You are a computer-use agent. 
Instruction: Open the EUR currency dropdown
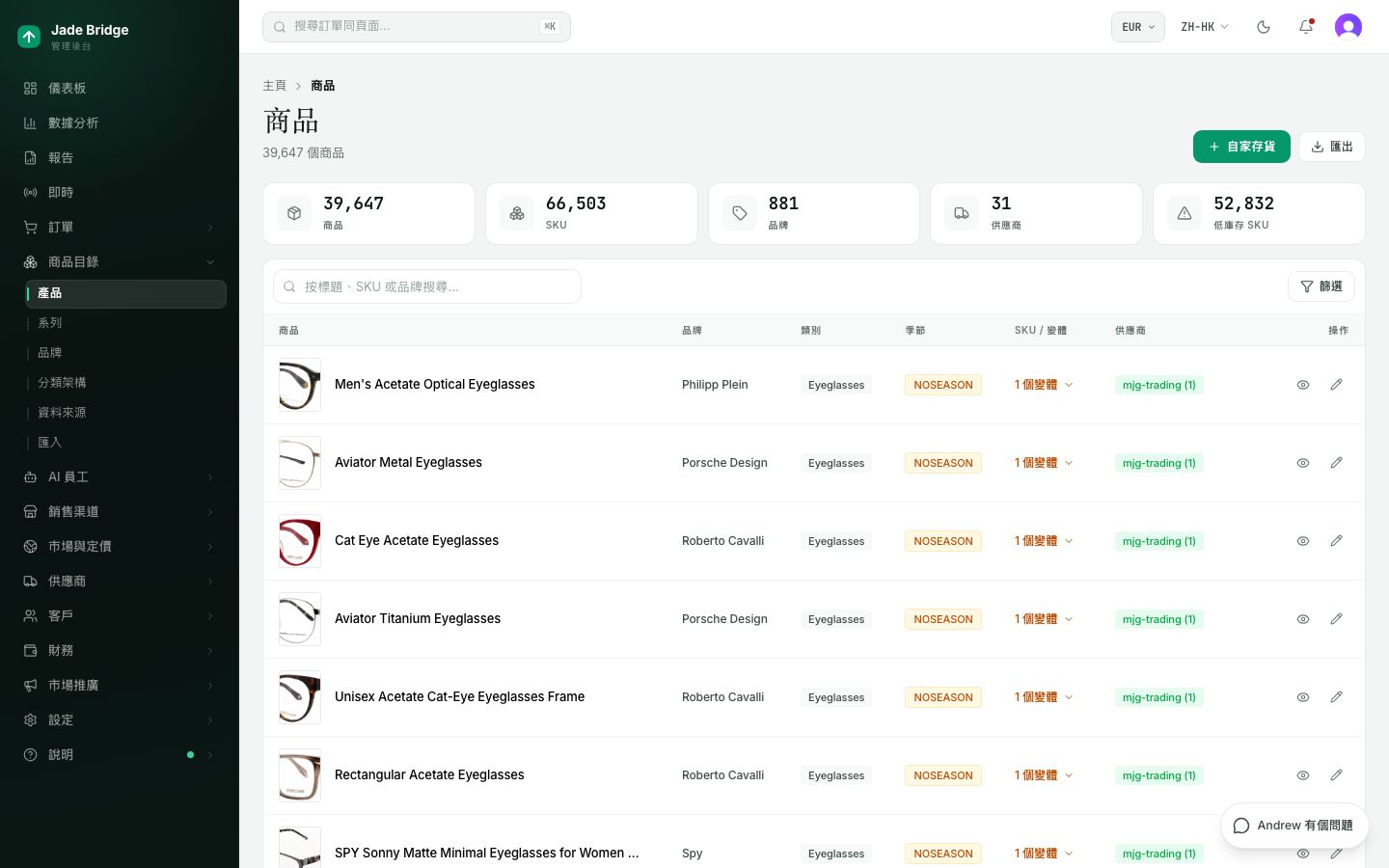[x=1138, y=27]
